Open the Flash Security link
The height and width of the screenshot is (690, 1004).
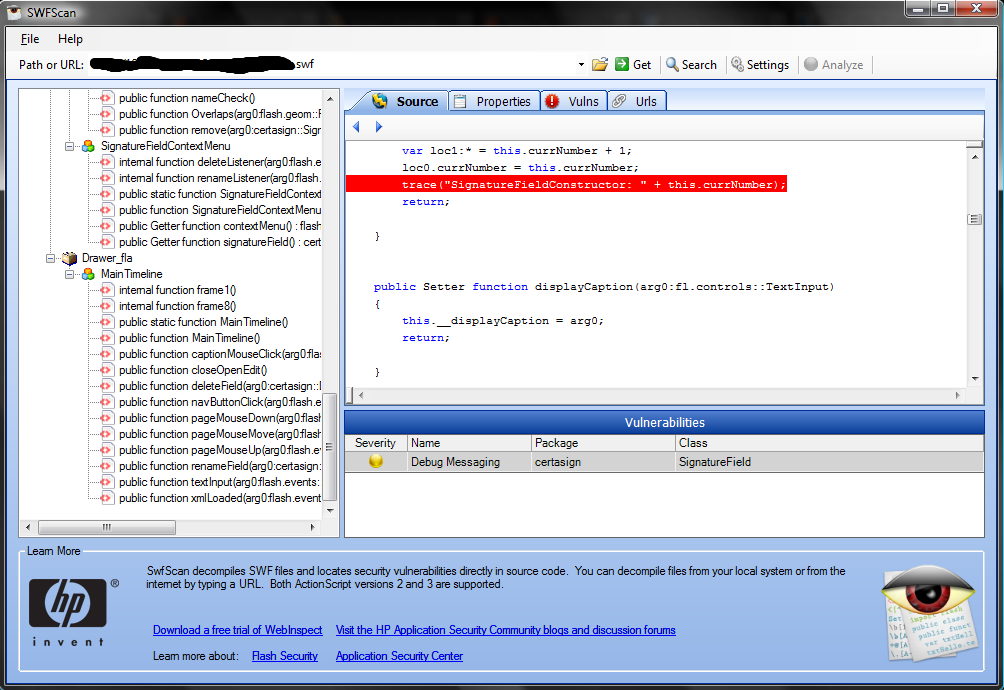(285, 656)
